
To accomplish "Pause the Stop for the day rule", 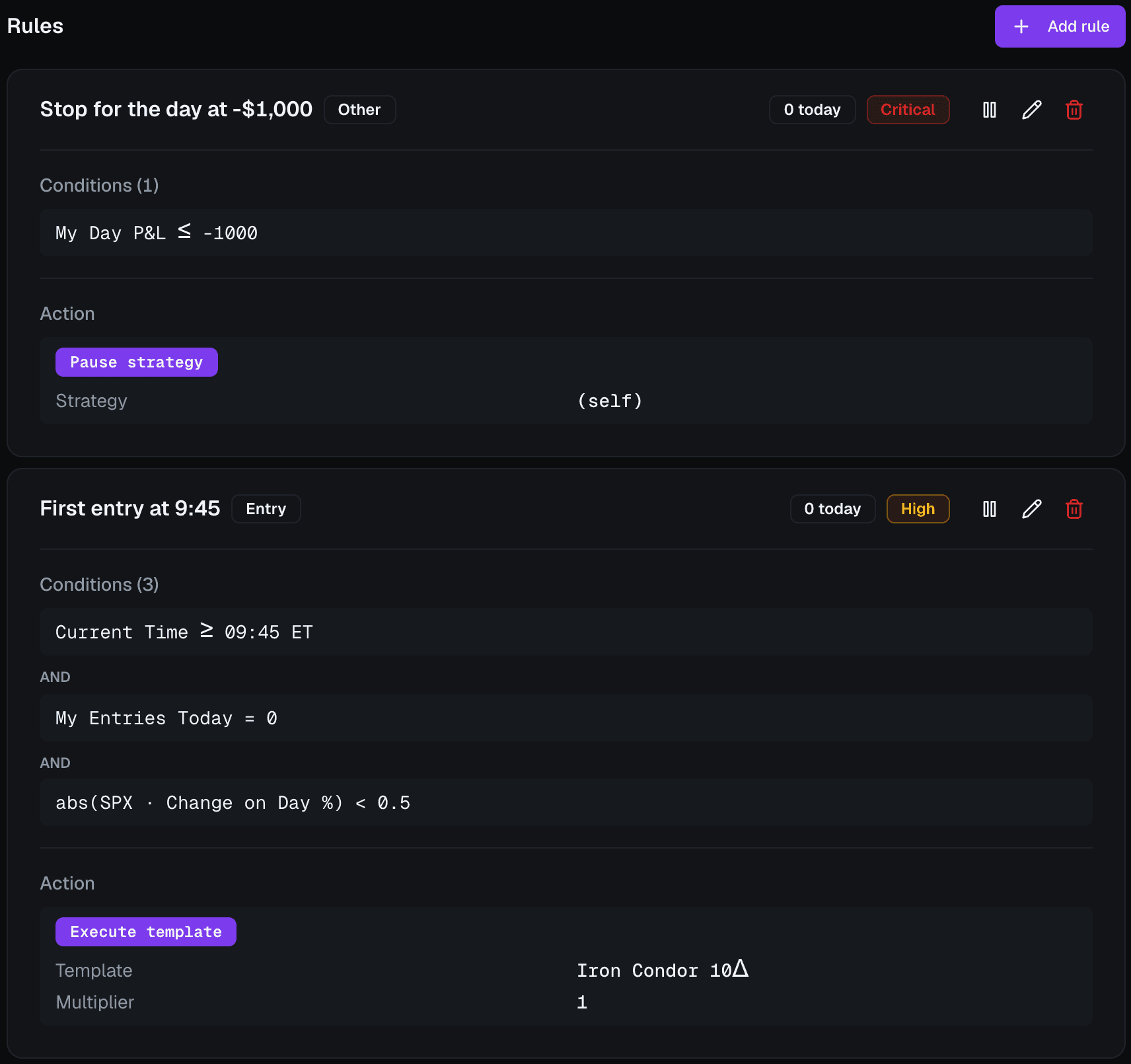I will (989, 110).
